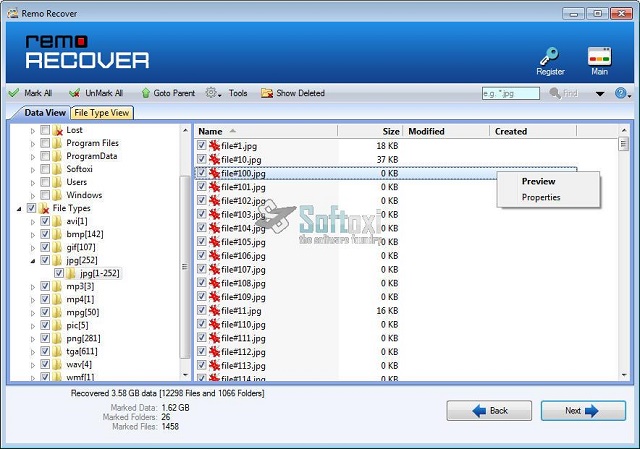640x449 pixels.
Task: Open dropdown arrow next to Find
Action: point(600,94)
